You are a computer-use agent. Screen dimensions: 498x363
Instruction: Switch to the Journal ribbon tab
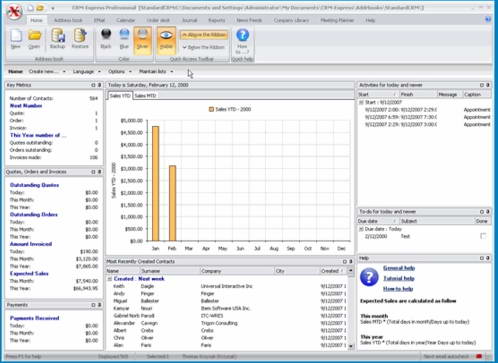190,20
